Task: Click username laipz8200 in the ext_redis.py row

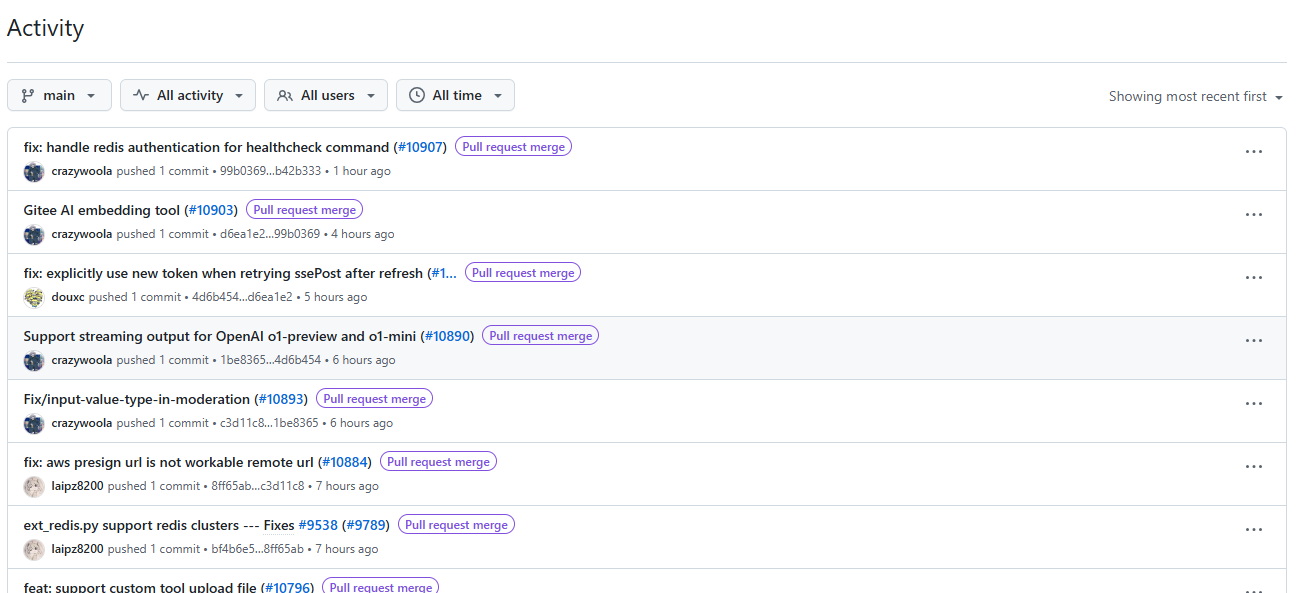Action: 78,549
